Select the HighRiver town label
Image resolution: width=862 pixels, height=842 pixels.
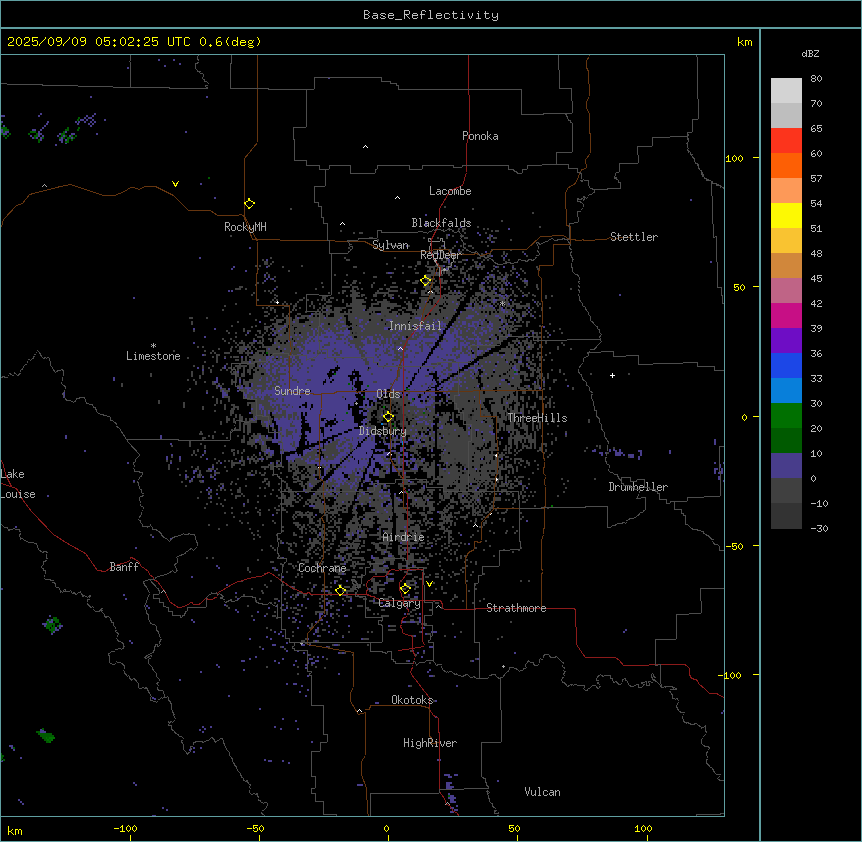[430, 743]
